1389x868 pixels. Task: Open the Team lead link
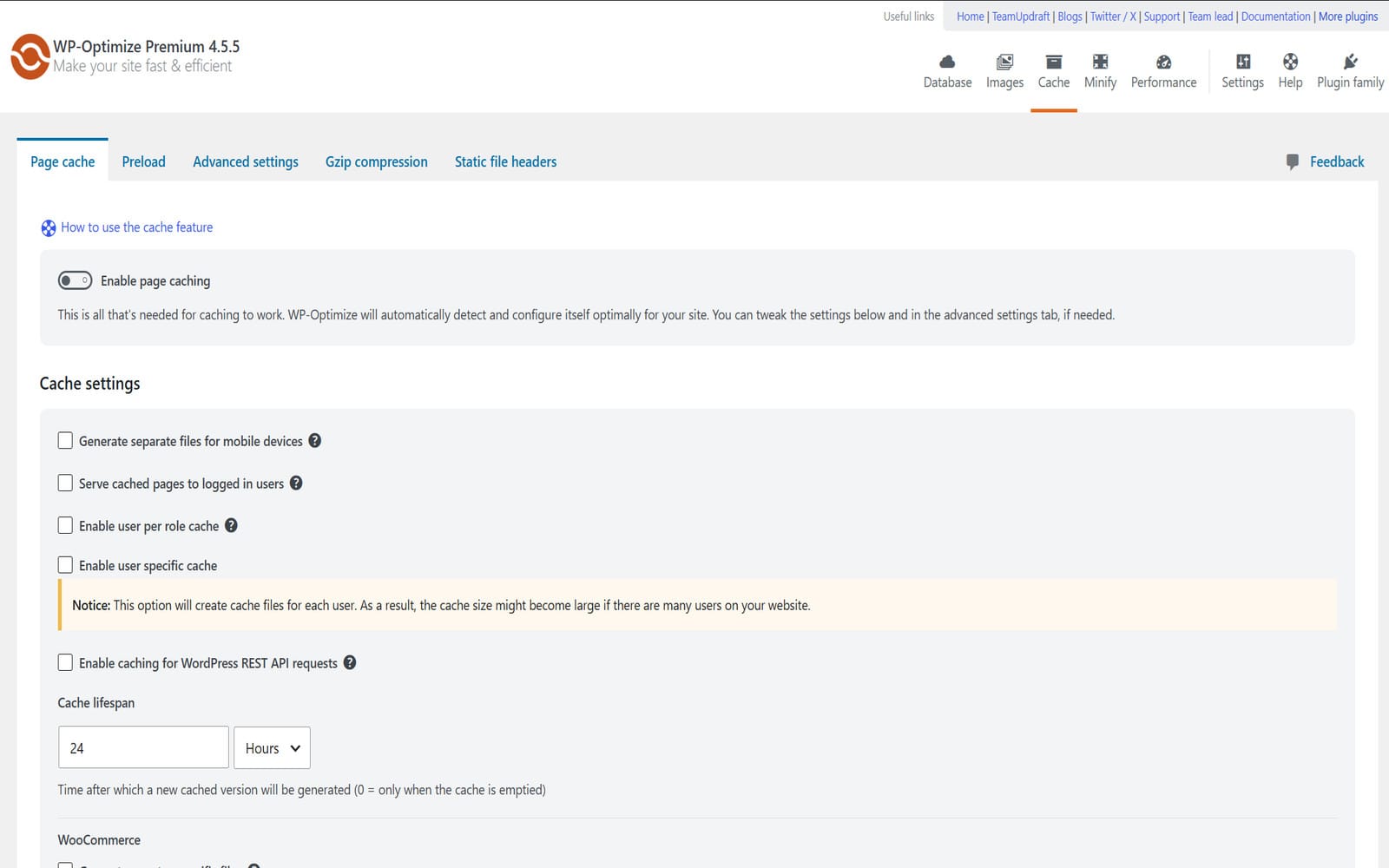coord(1210,16)
